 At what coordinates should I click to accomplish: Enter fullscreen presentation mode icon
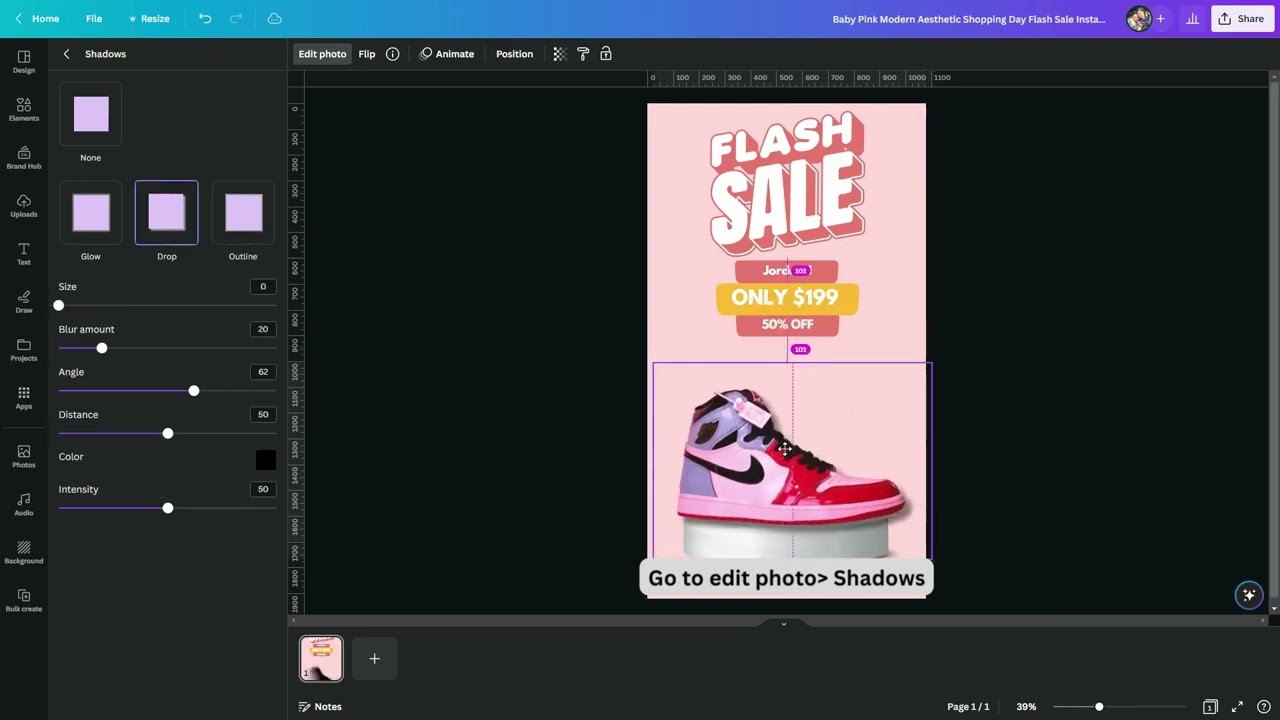tap(1237, 707)
